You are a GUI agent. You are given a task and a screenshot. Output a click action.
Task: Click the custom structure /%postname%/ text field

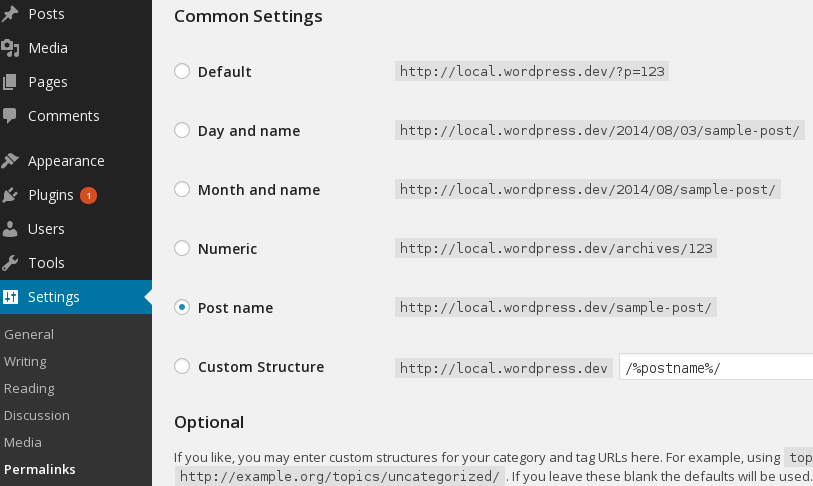[x=716, y=367]
